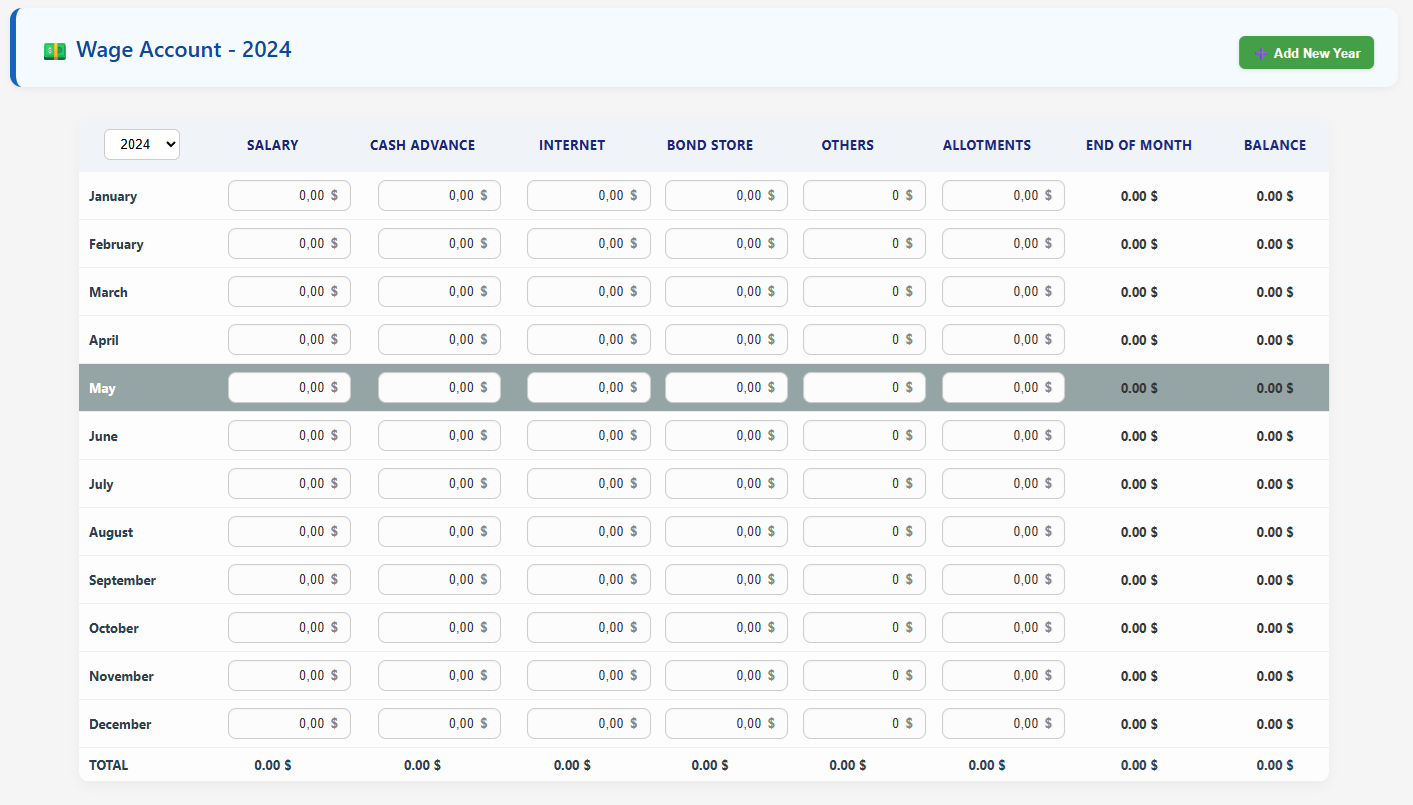The height and width of the screenshot is (805, 1413).
Task: Click the September Allotments input field
Action: click(x=1003, y=580)
